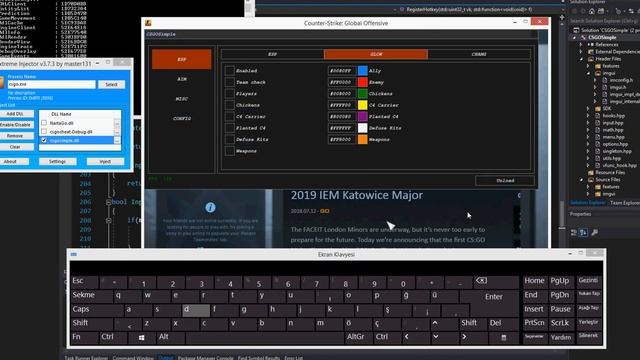Click the 2019 IEM Katowice Major headline
The width and height of the screenshot is (640, 360).
[357, 195]
